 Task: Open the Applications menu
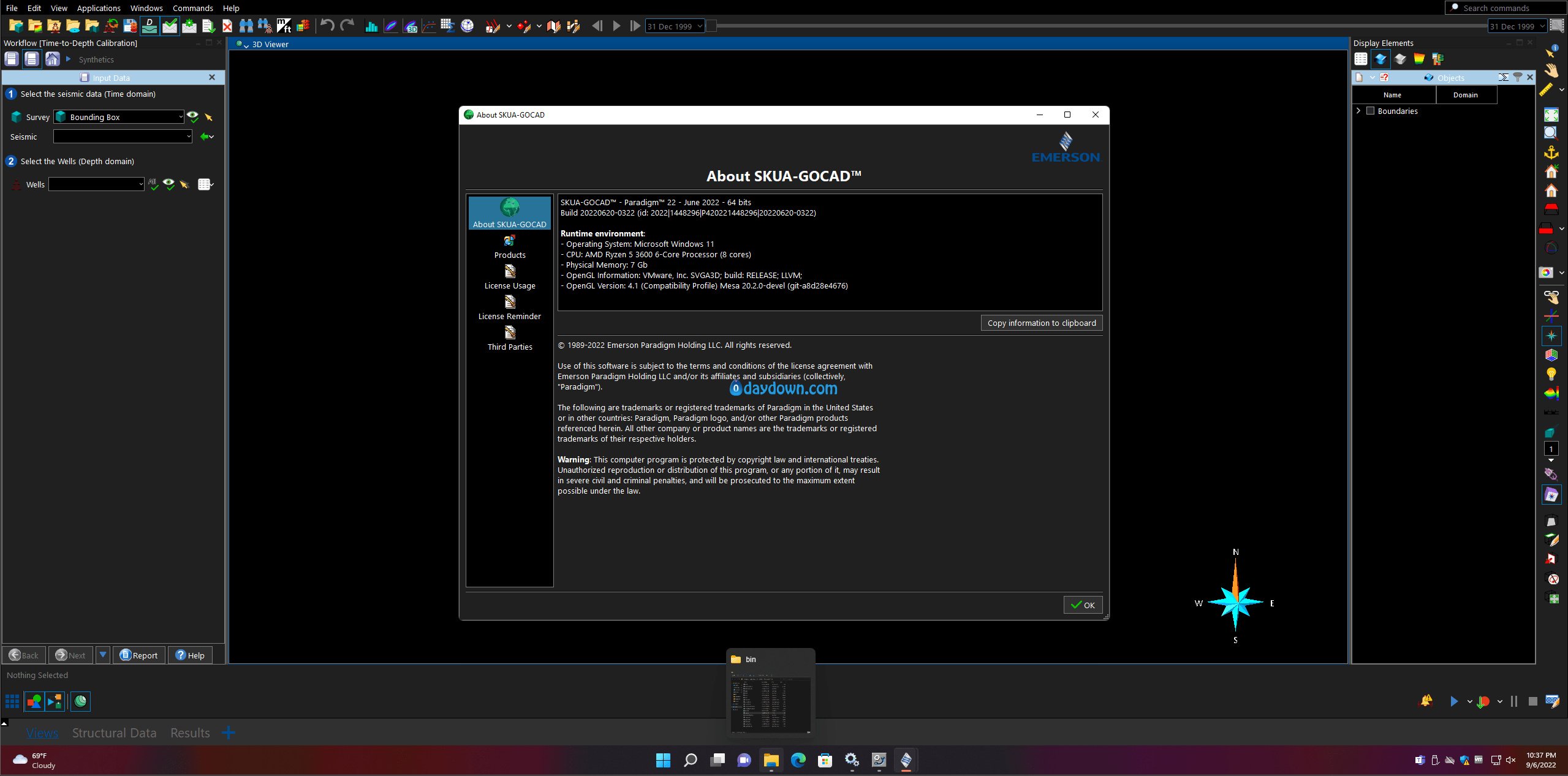(x=99, y=8)
